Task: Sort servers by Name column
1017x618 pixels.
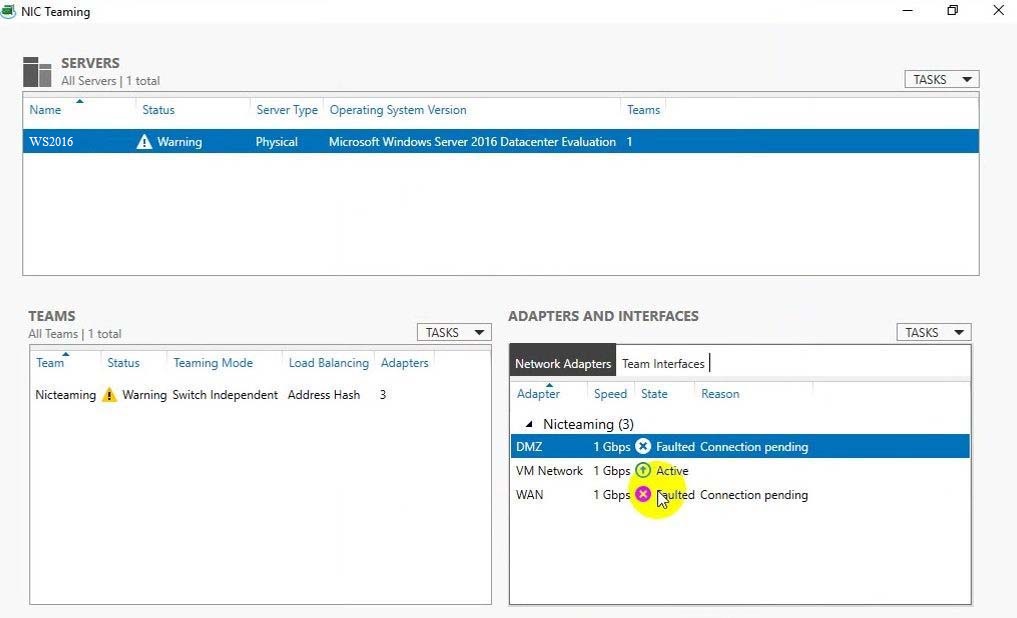Action: point(45,110)
